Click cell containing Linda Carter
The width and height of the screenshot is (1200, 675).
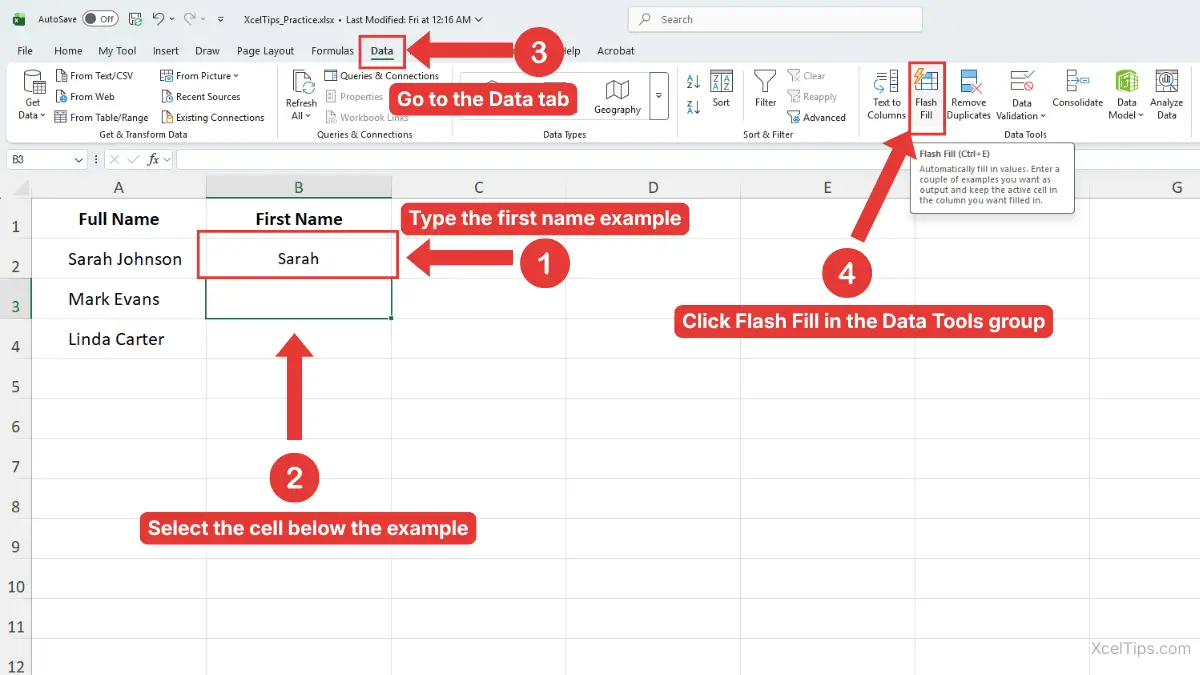(119, 339)
